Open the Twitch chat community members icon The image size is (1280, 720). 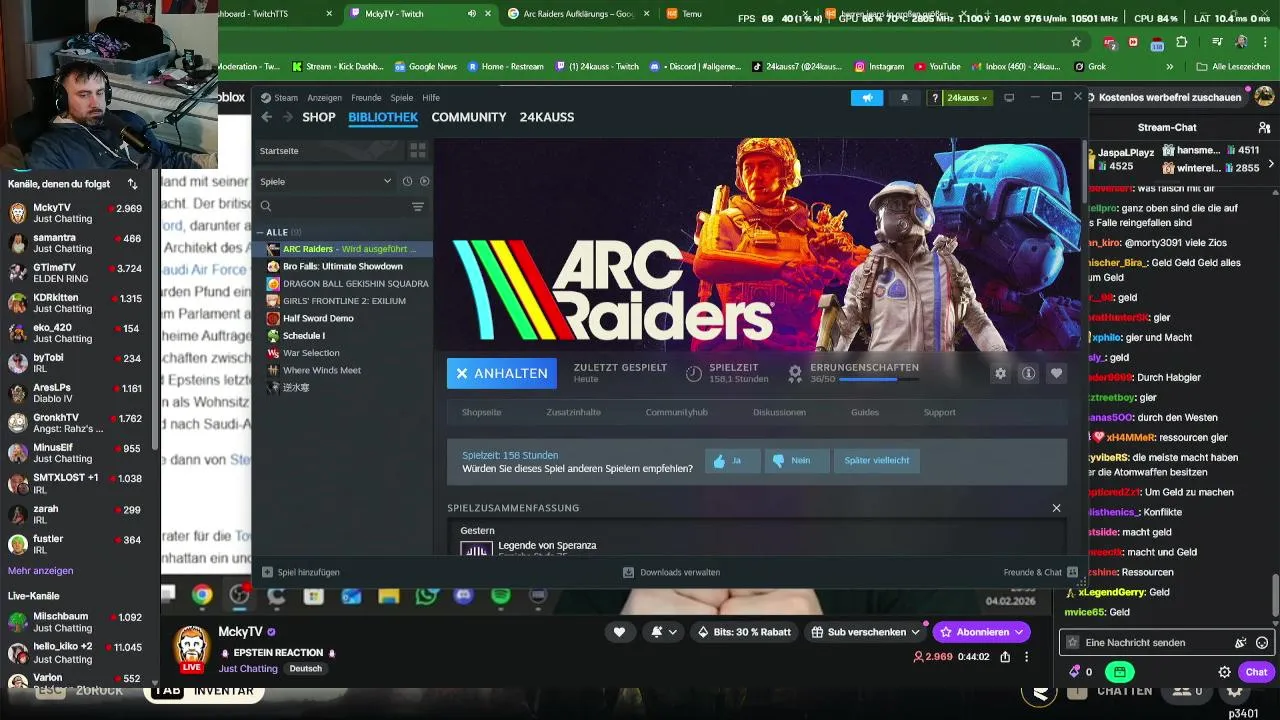1265,127
